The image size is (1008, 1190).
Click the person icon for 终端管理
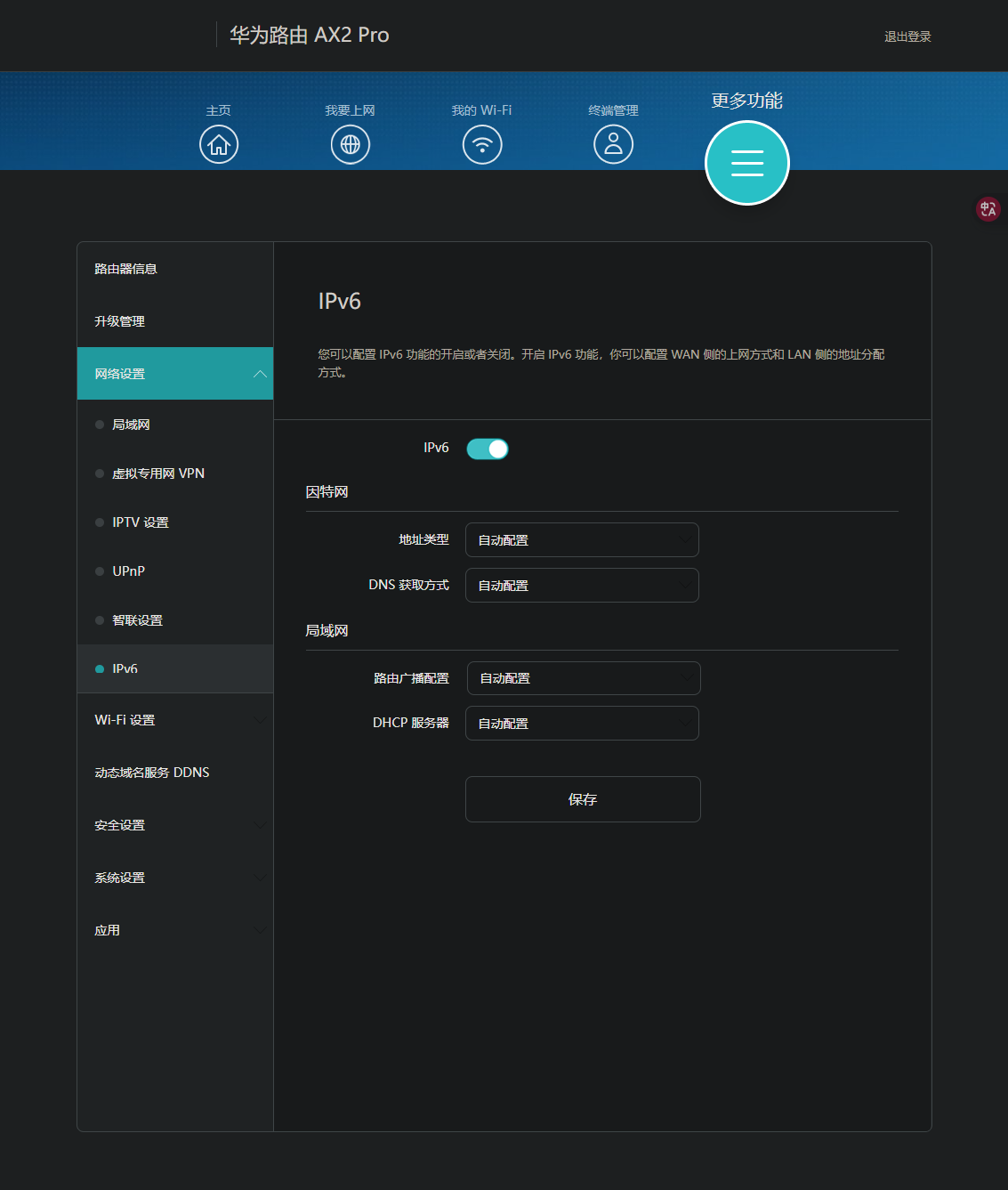coord(614,144)
